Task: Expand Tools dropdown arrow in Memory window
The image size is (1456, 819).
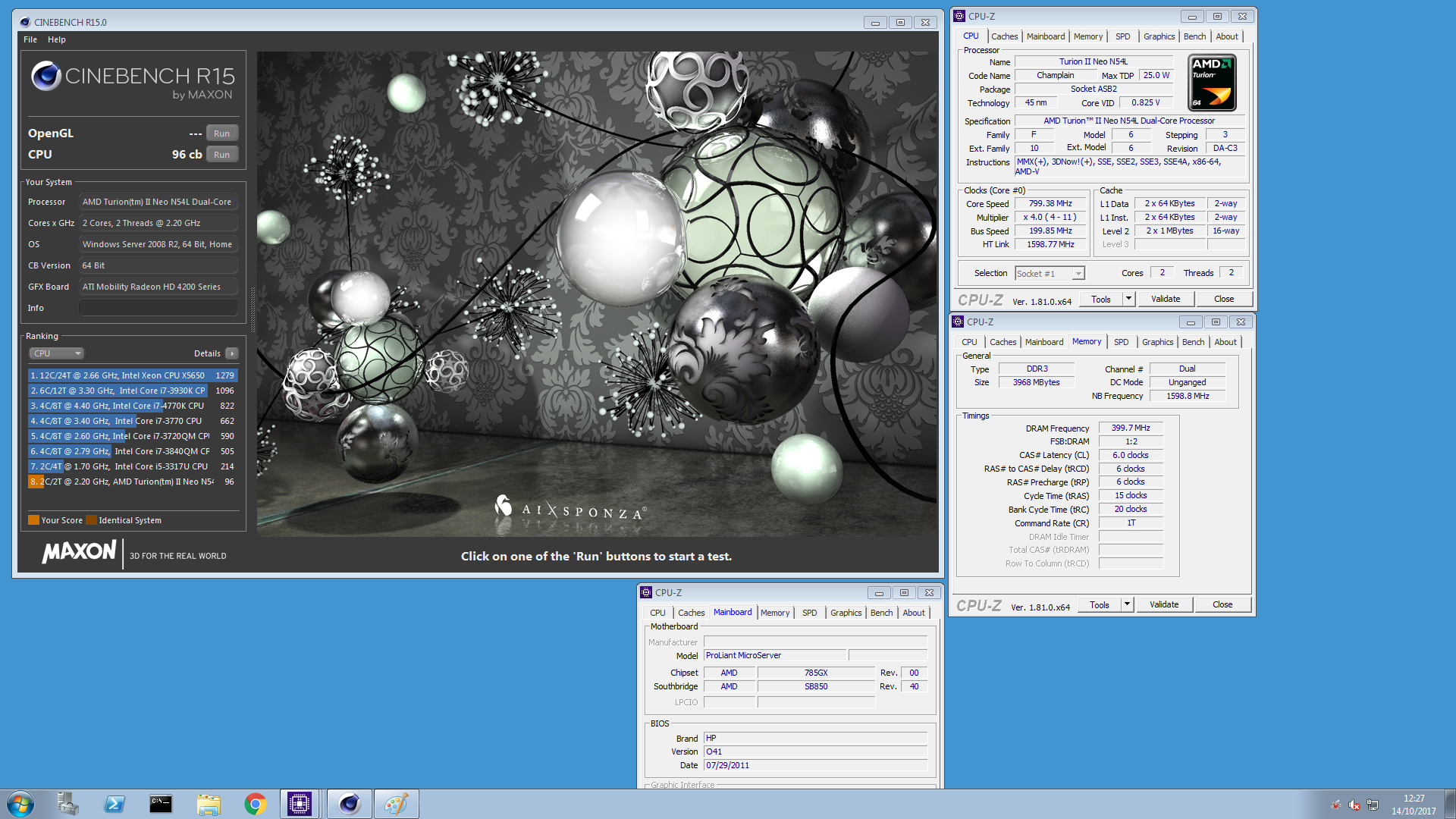Action: (x=1127, y=604)
